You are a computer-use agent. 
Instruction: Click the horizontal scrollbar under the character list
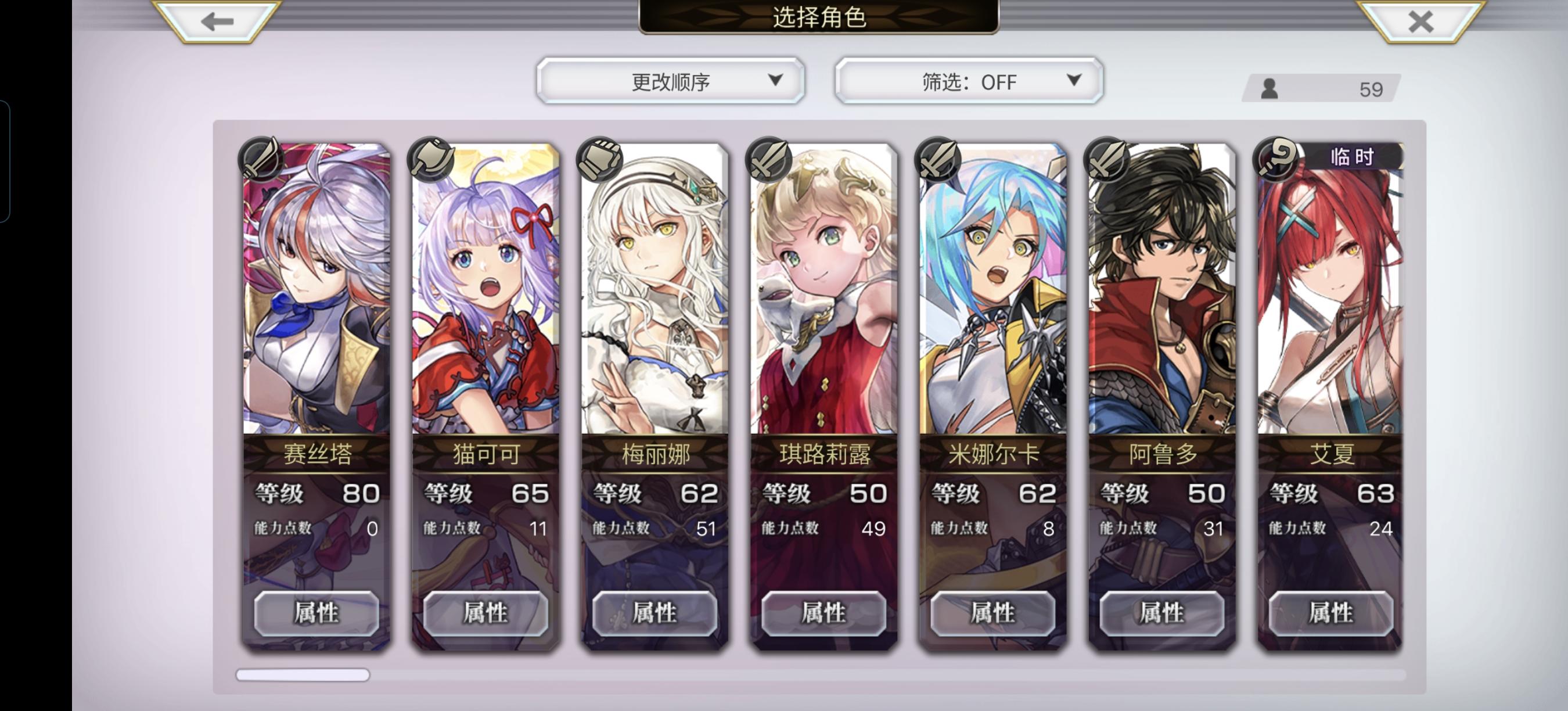821,674
